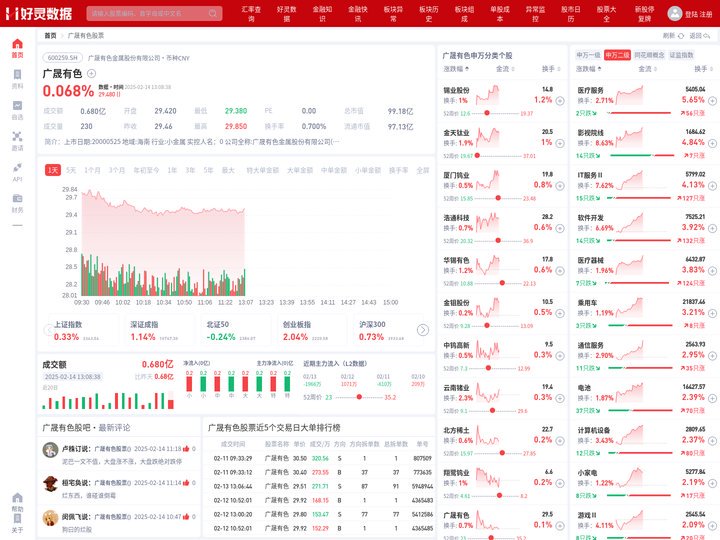Click the 锡业股份 52周价 range dot

coord(487,113)
